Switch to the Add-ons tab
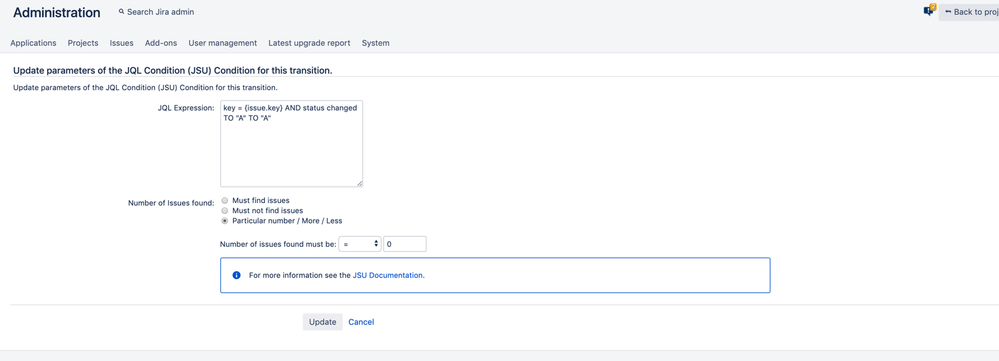This screenshot has width=999, height=361. [161, 43]
